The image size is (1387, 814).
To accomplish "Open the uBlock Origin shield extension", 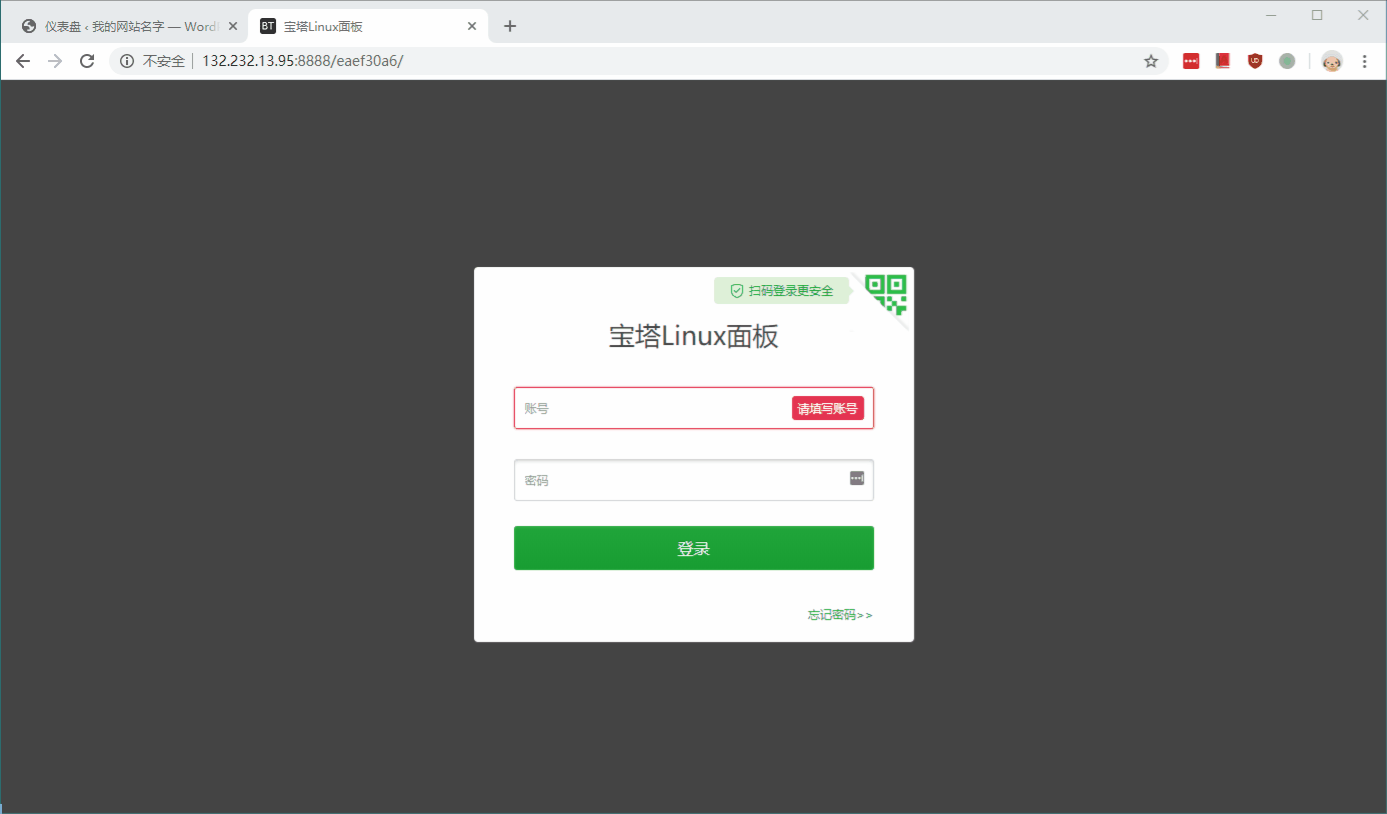I will [x=1255, y=61].
